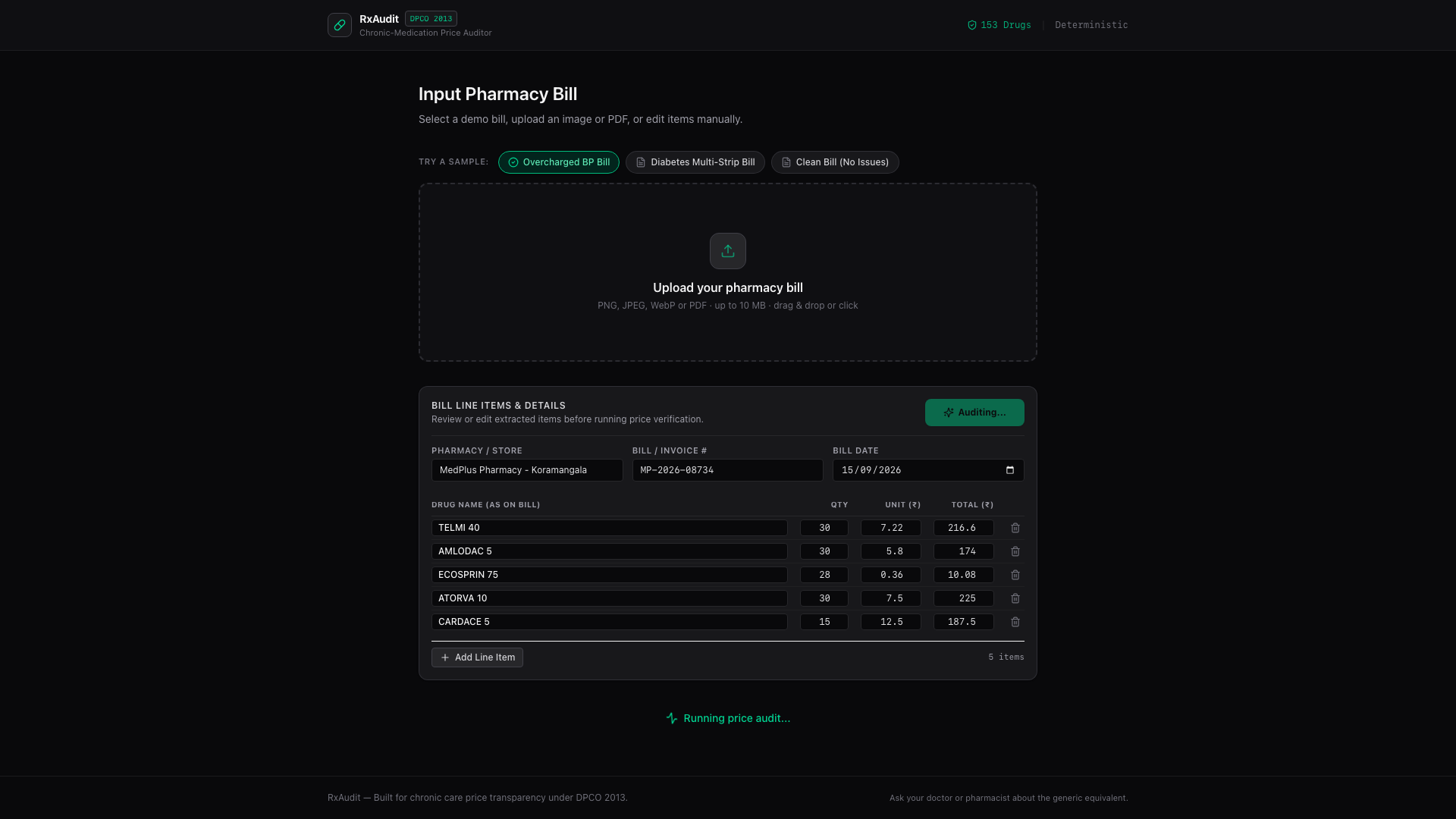Select the Overcharged BP Bill sample

[x=559, y=162]
